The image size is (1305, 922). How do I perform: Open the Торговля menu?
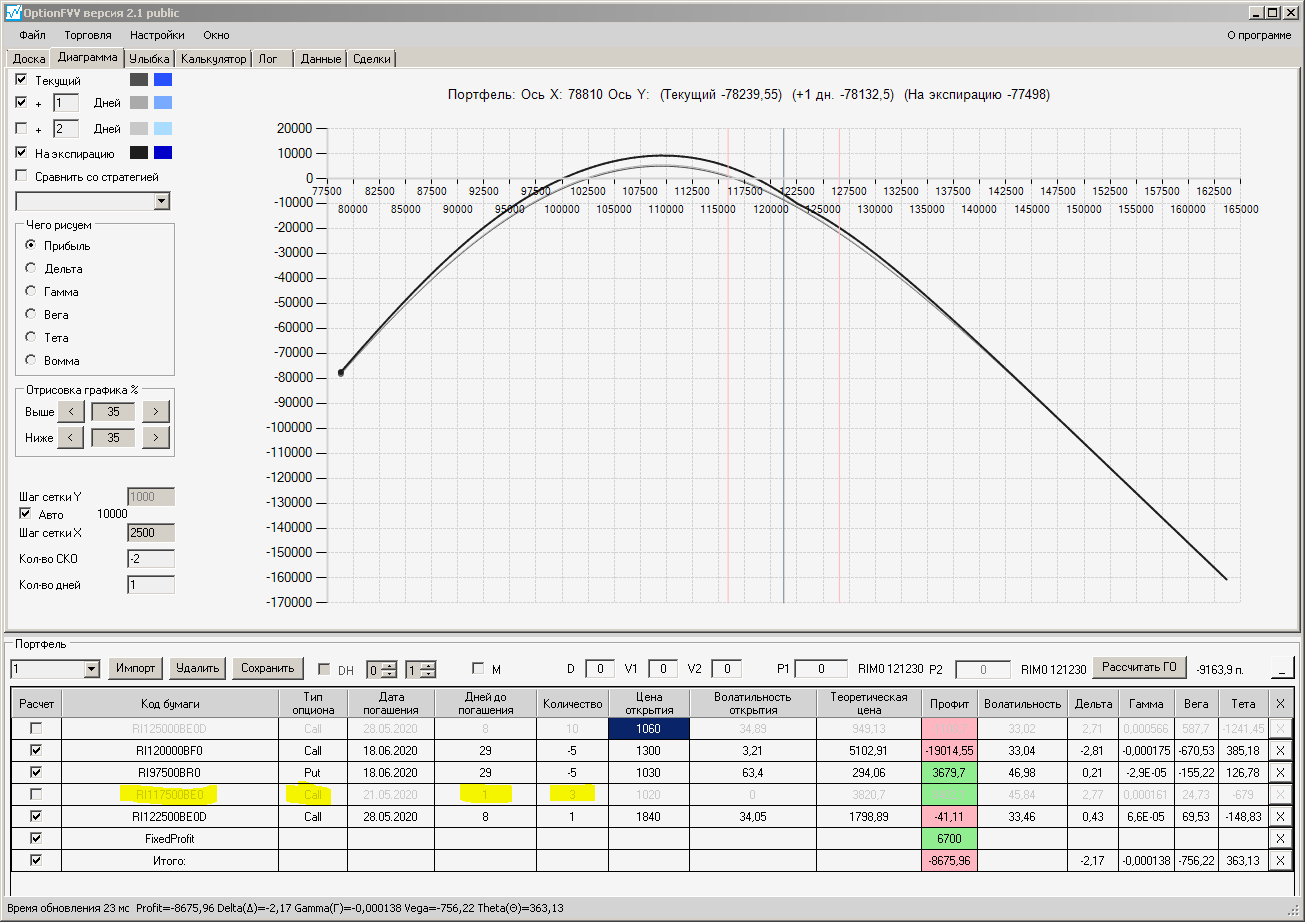pyautogui.click(x=88, y=35)
